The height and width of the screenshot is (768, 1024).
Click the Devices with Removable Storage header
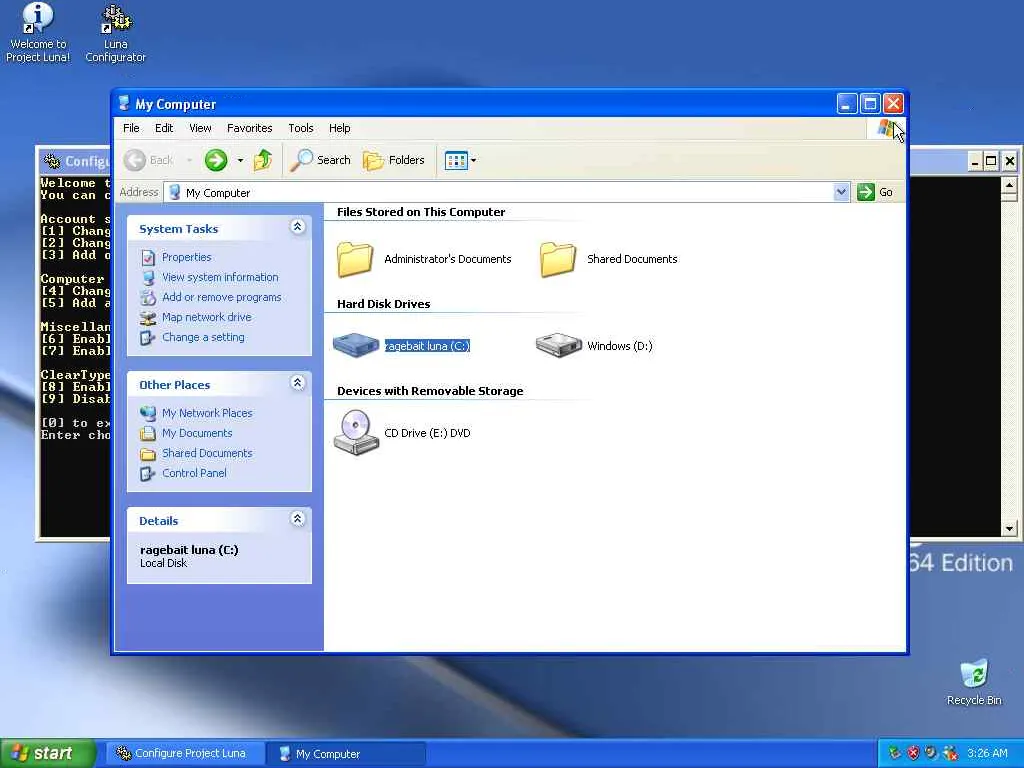point(430,391)
